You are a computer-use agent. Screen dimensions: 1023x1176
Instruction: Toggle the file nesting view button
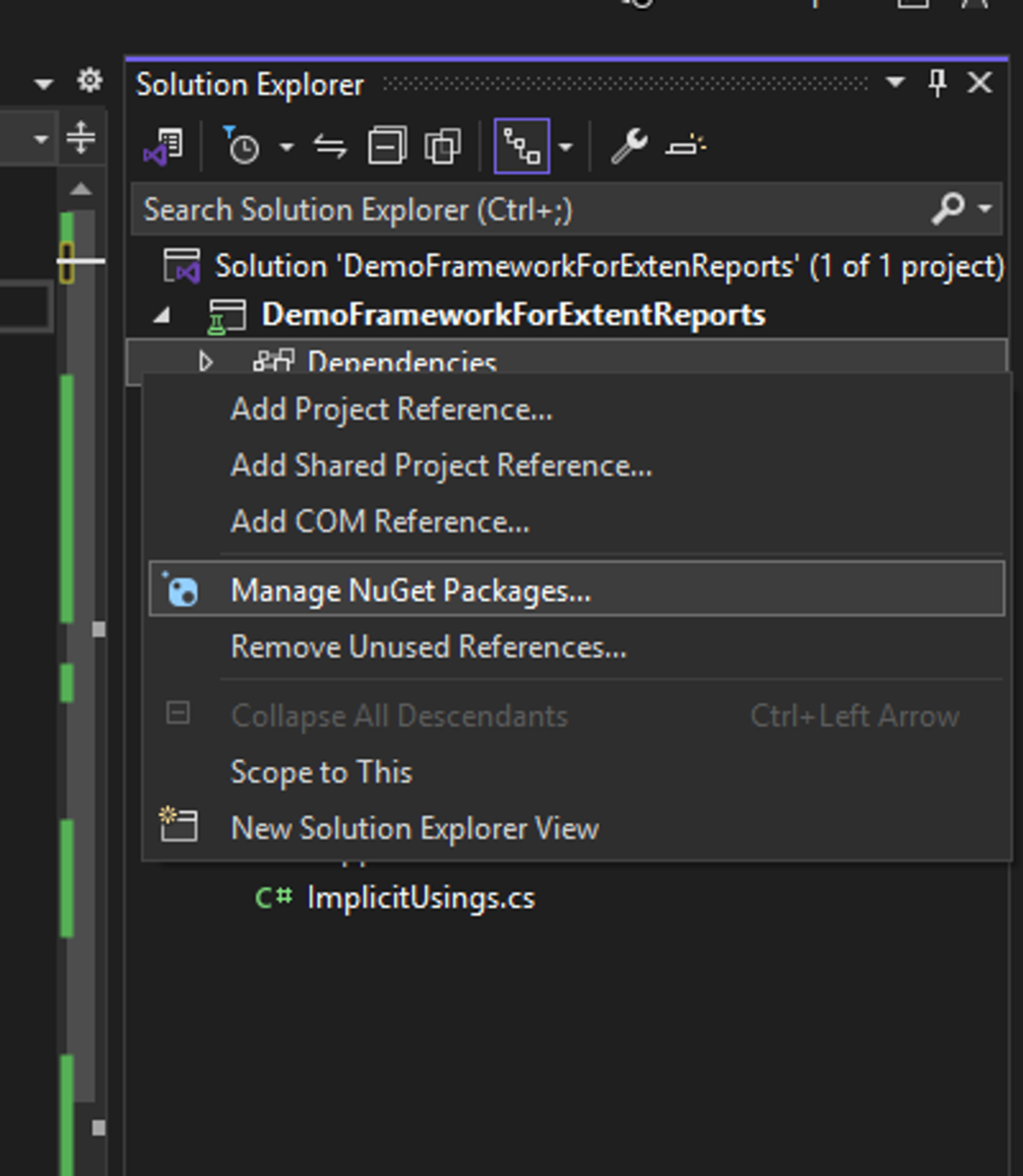[522, 146]
